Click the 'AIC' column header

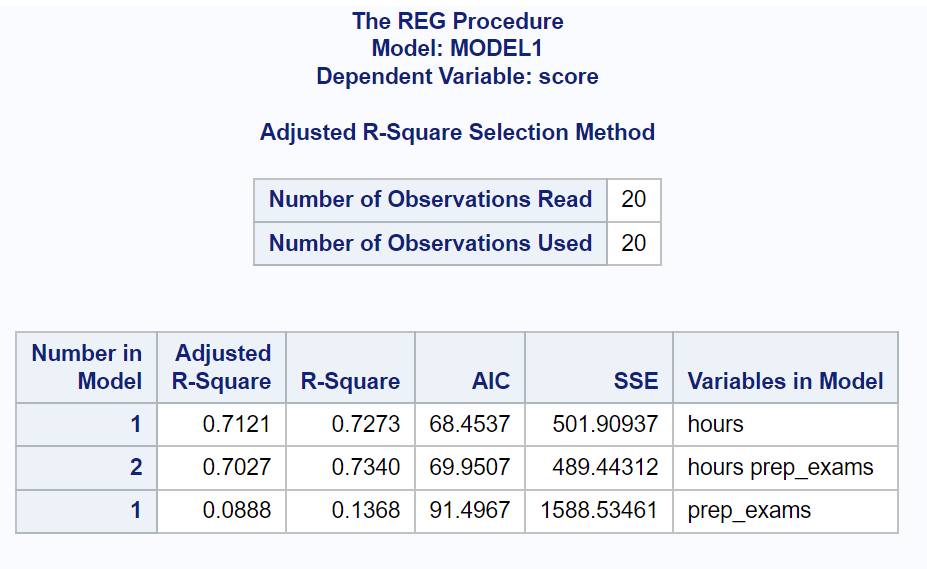470,367
